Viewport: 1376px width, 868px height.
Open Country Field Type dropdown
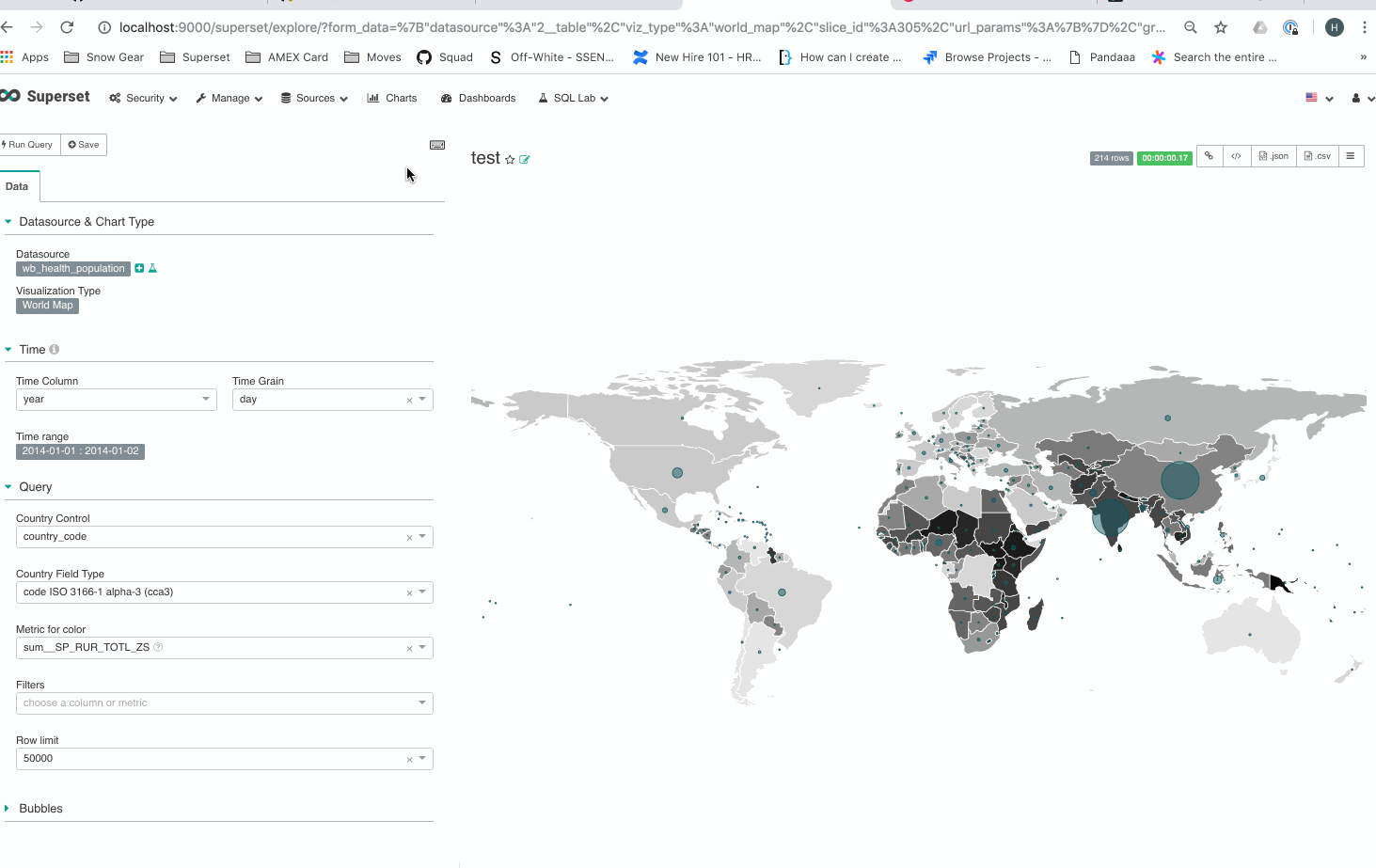225,592
